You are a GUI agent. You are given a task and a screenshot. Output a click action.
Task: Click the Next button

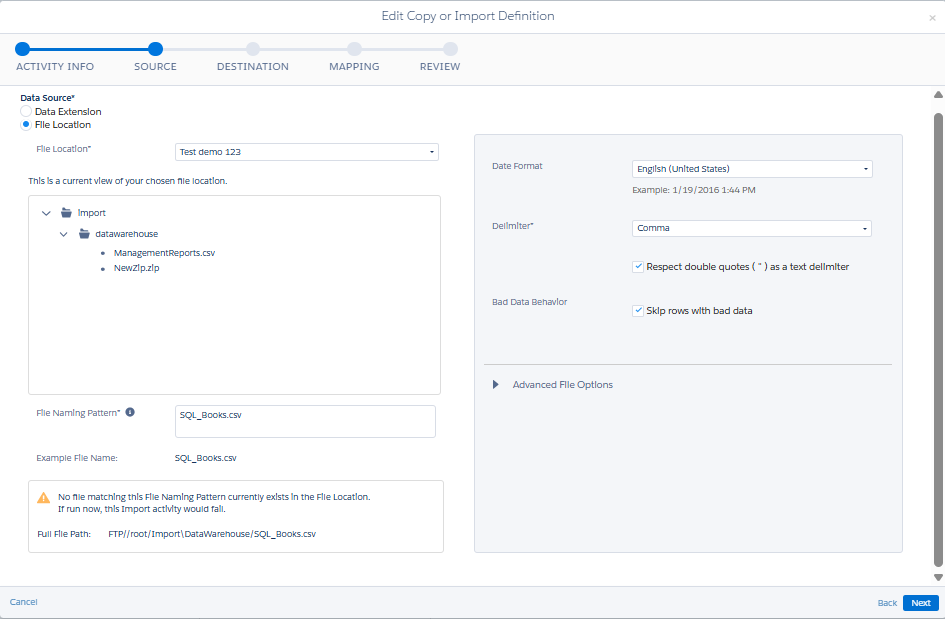click(x=920, y=603)
